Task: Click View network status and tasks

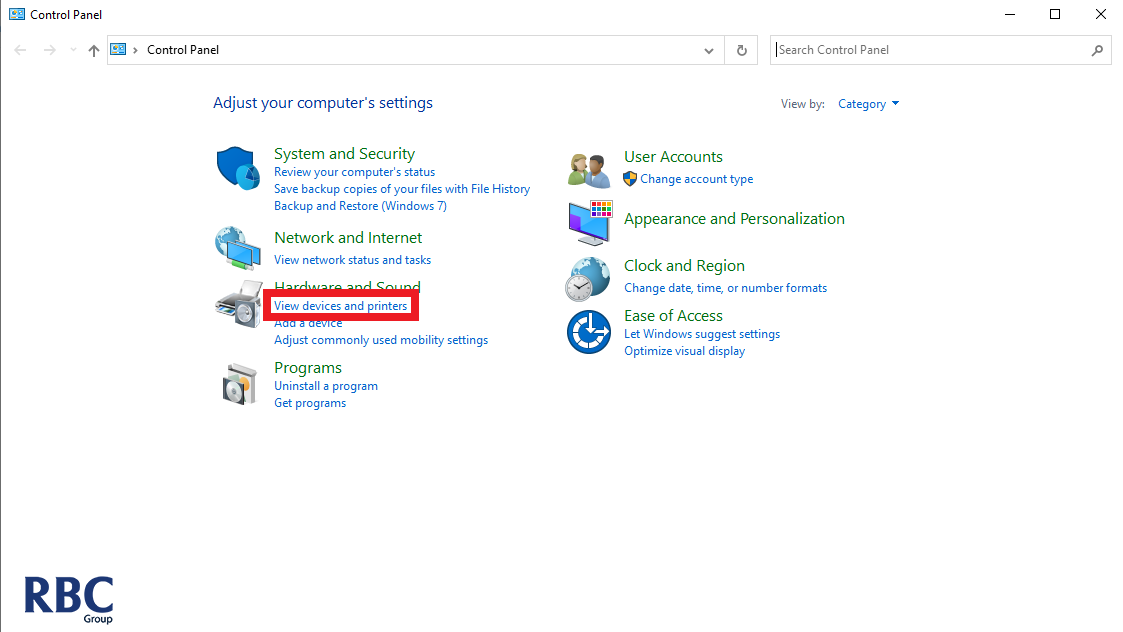Action: pyautogui.click(x=352, y=260)
